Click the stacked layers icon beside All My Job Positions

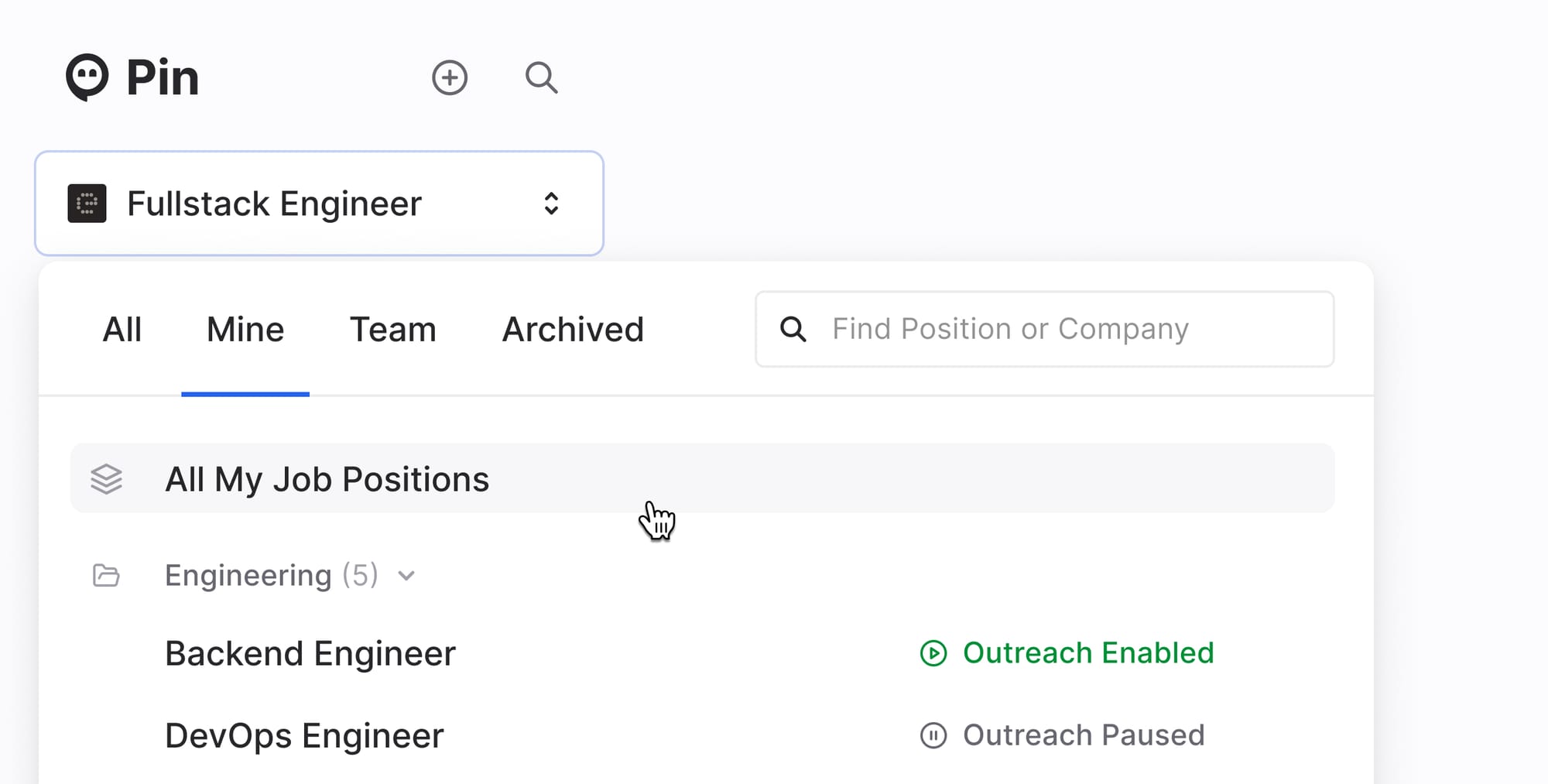[x=107, y=478]
